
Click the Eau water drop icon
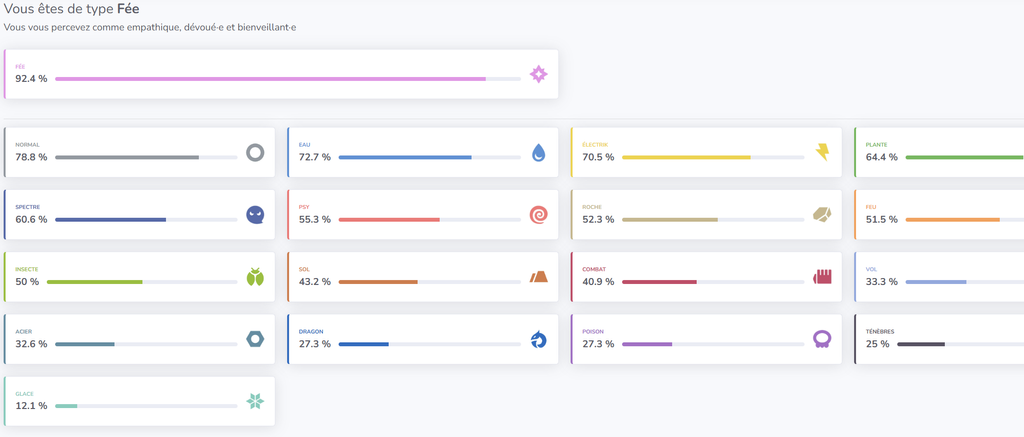click(538, 153)
